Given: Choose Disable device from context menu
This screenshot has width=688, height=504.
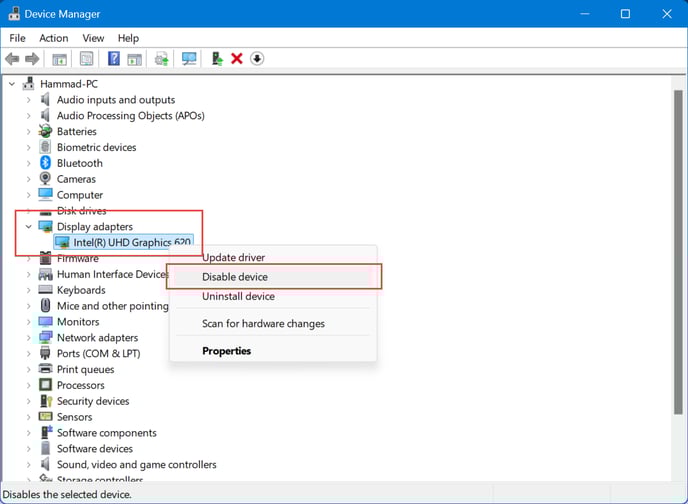Looking at the screenshot, I should 235,277.
